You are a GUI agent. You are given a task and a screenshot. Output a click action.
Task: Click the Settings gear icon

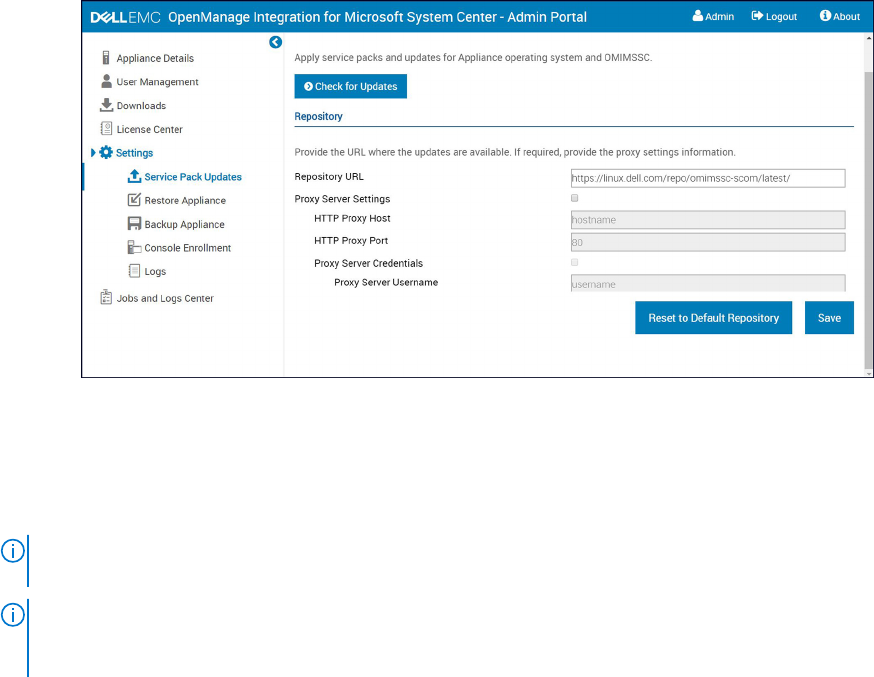click(x=106, y=153)
